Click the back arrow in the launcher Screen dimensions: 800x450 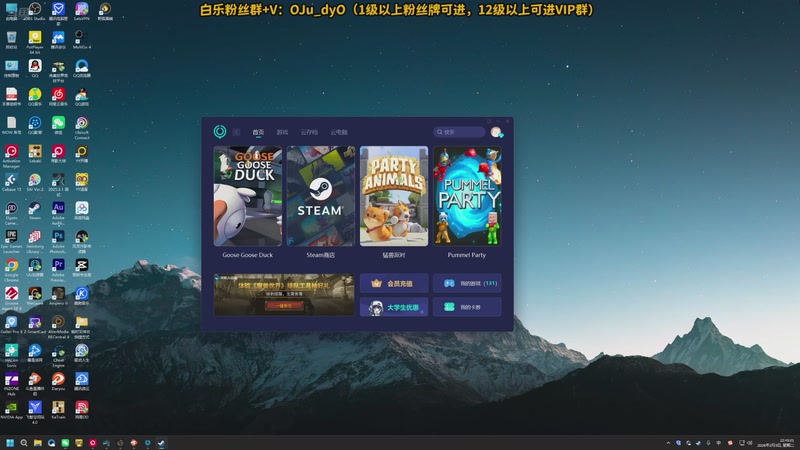pyautogui.click(x=236, y=132)
